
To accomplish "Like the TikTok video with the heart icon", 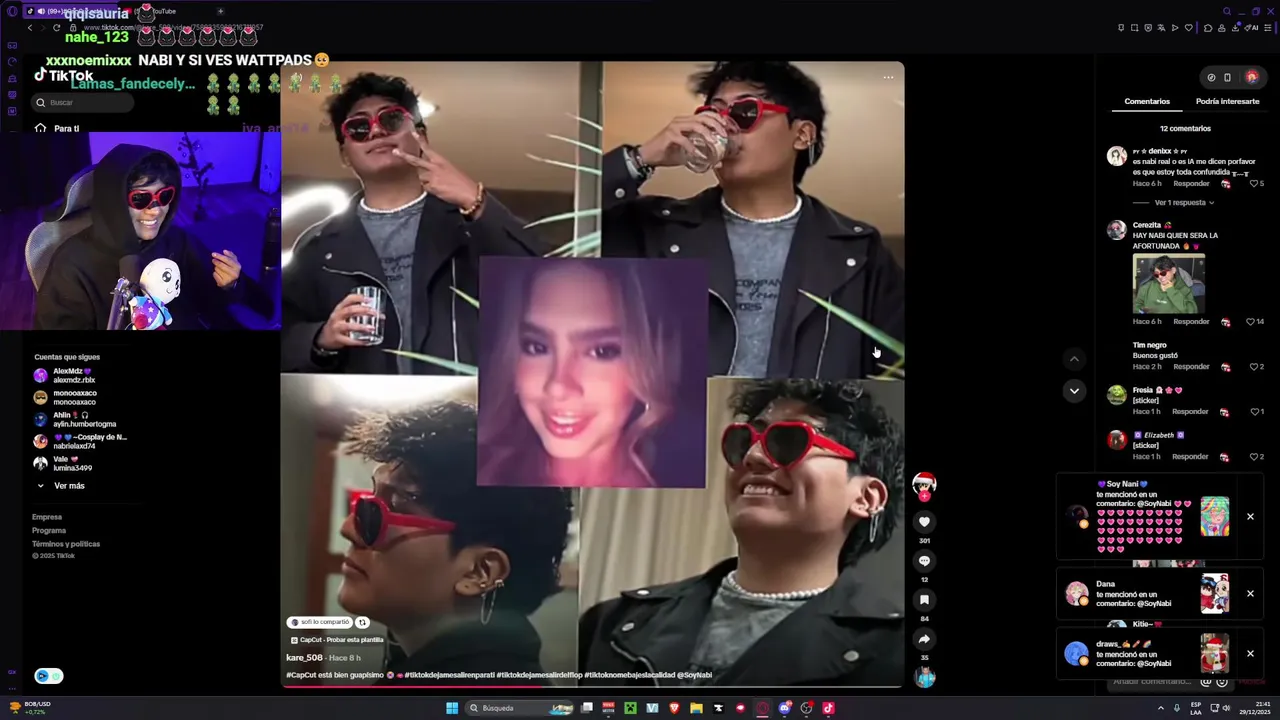I will [924, 522].
